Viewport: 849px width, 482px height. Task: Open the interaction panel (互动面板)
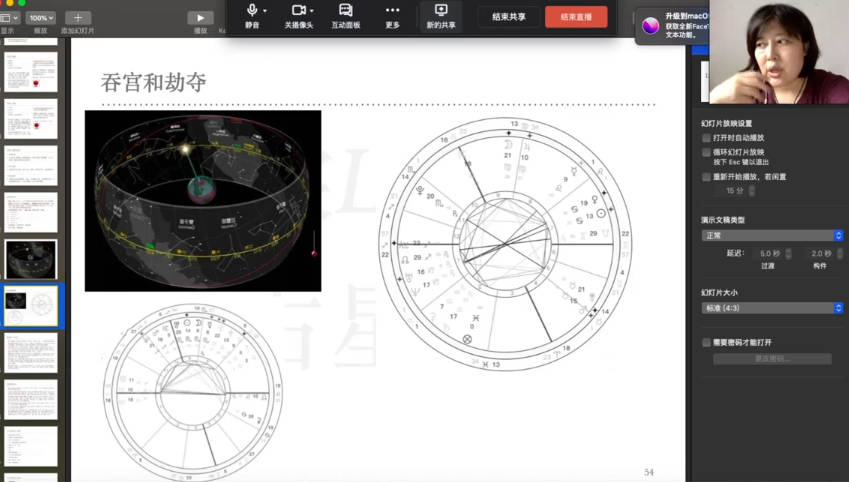(346, 11)
